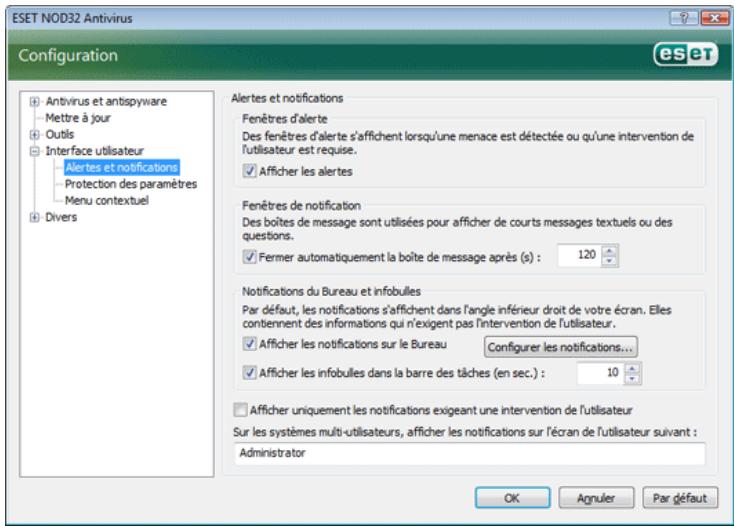
Task: Click the Administrator user name field
Action: click(470, 453)
